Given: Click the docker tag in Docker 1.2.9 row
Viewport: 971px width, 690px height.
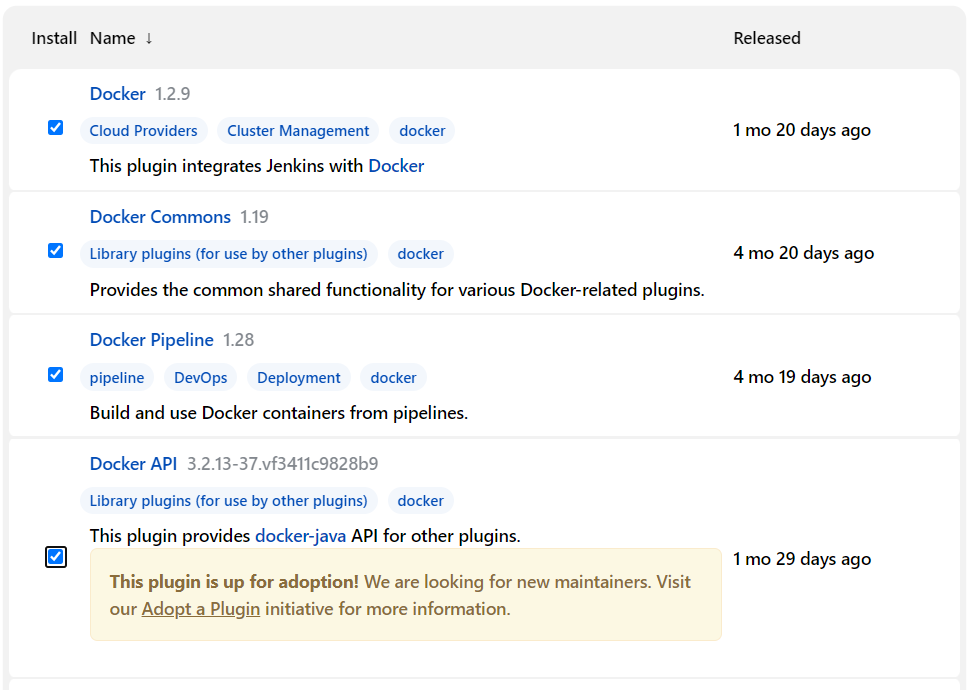Looking at the screenshot, I should [422, 131].
